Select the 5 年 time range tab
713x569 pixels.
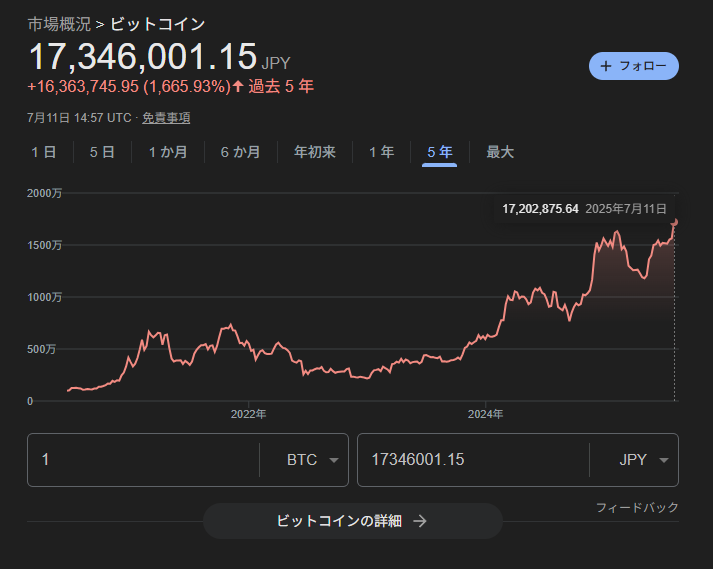point(440,152)
